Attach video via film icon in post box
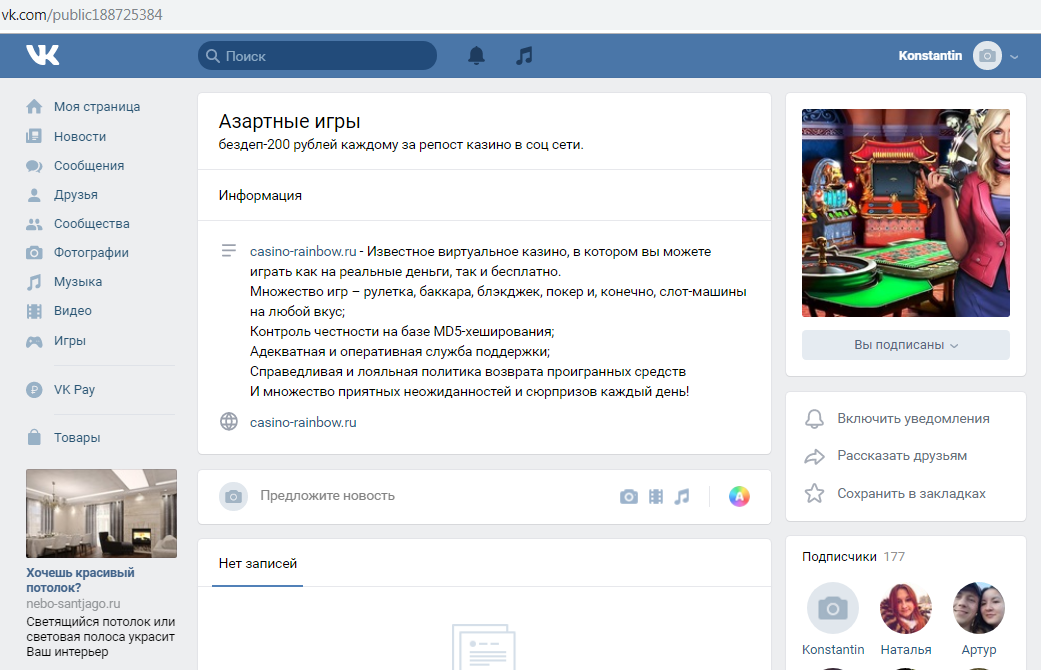The height and width of the screenshot is (670, 1041). click(656, 497)
